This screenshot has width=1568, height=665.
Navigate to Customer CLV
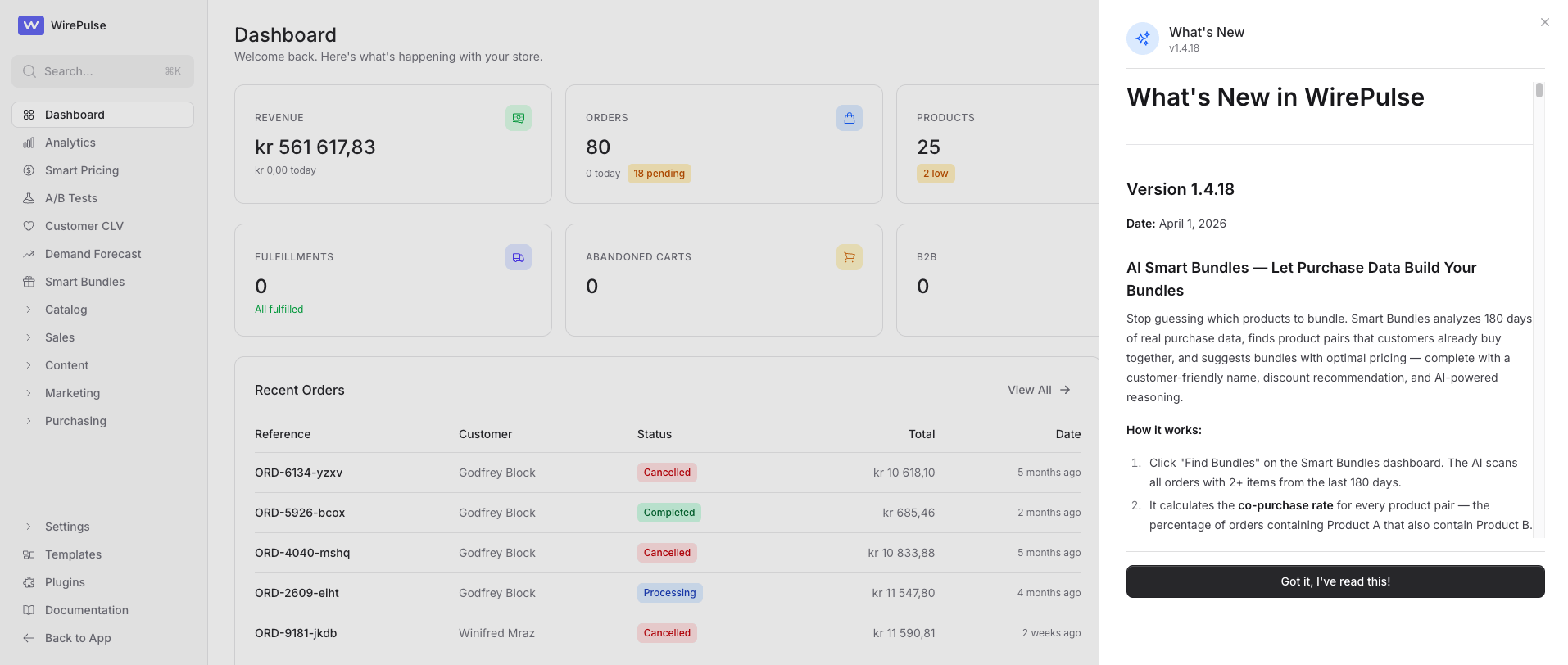coord(102,226)
